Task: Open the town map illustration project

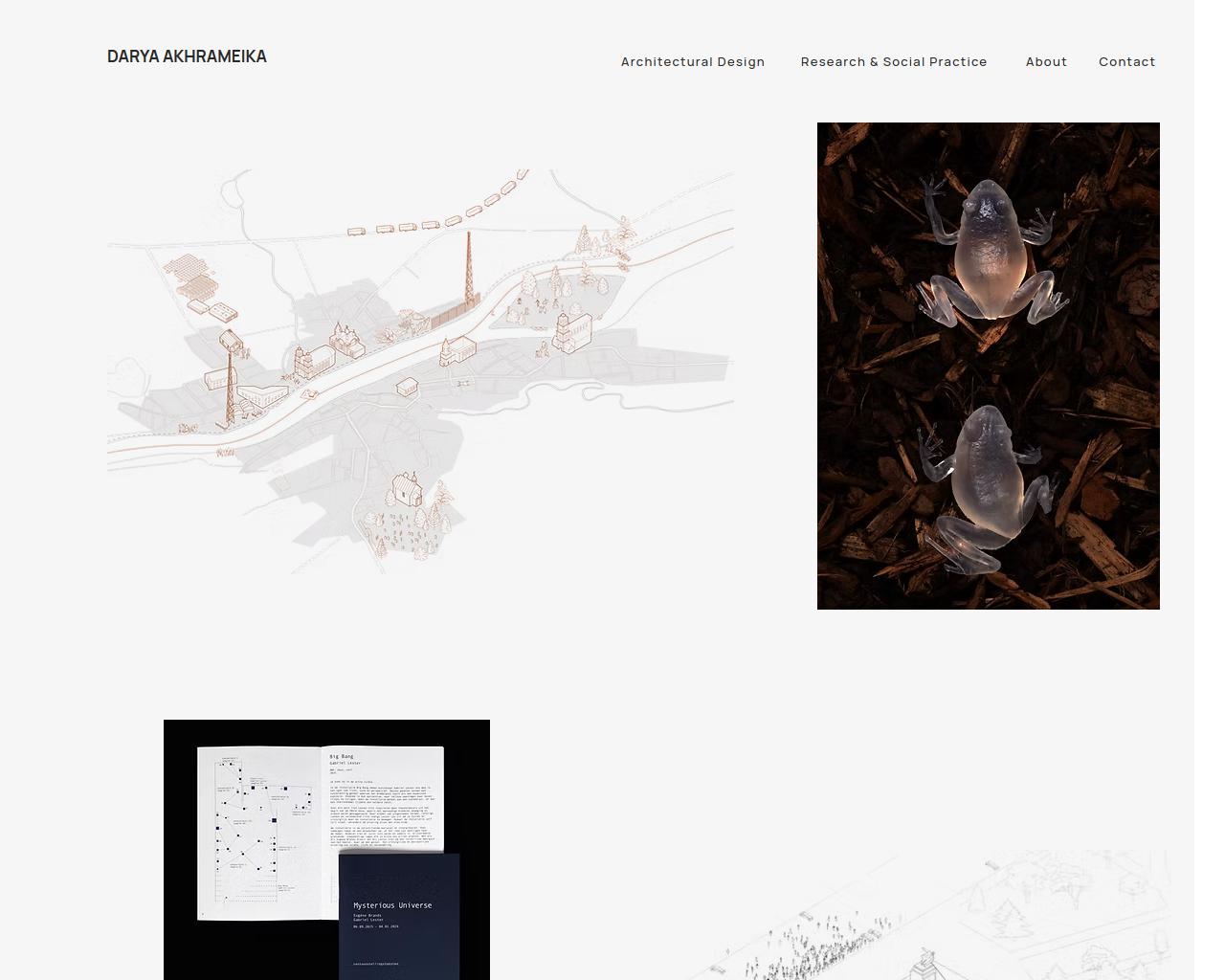Action: pos(420,371)
